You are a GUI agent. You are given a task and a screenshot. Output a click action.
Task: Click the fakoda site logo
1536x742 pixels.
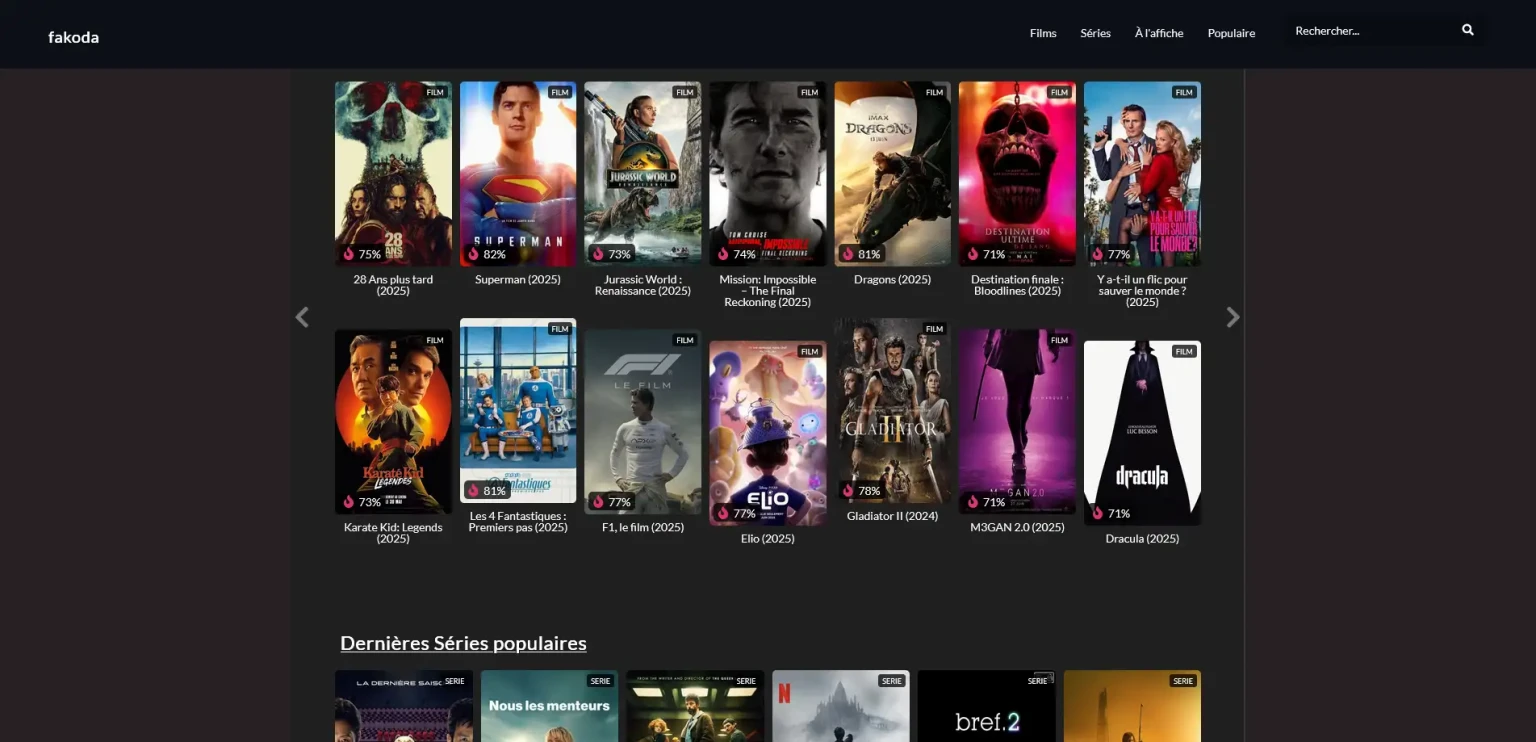coord(74,37)
